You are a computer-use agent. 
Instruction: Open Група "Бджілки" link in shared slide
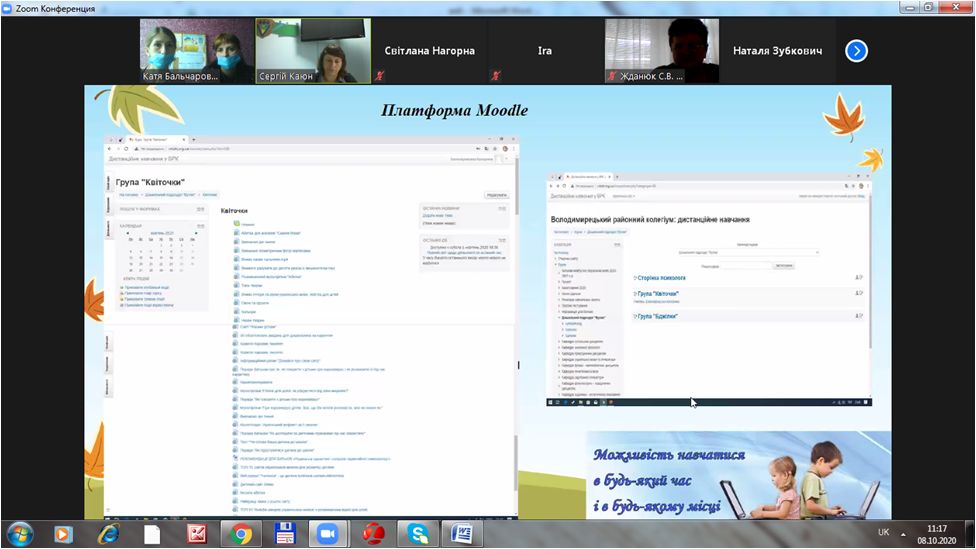tap(657, 316)
